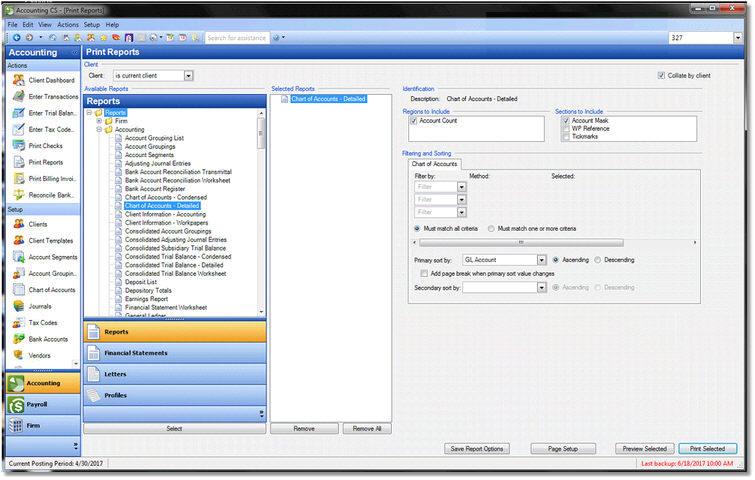Viewport: 755px width, 480px height.
Task: Select Must match one or more criteria
Action: pos(491,229)
